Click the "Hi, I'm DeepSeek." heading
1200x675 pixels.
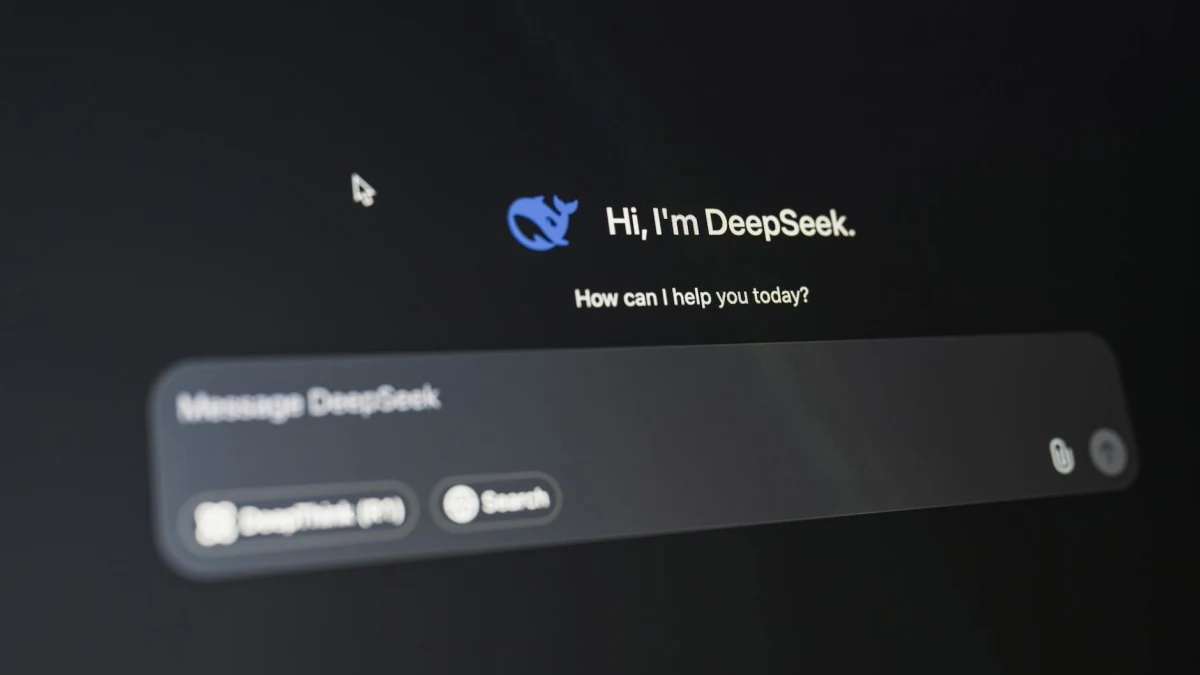[x=731, y=222]
